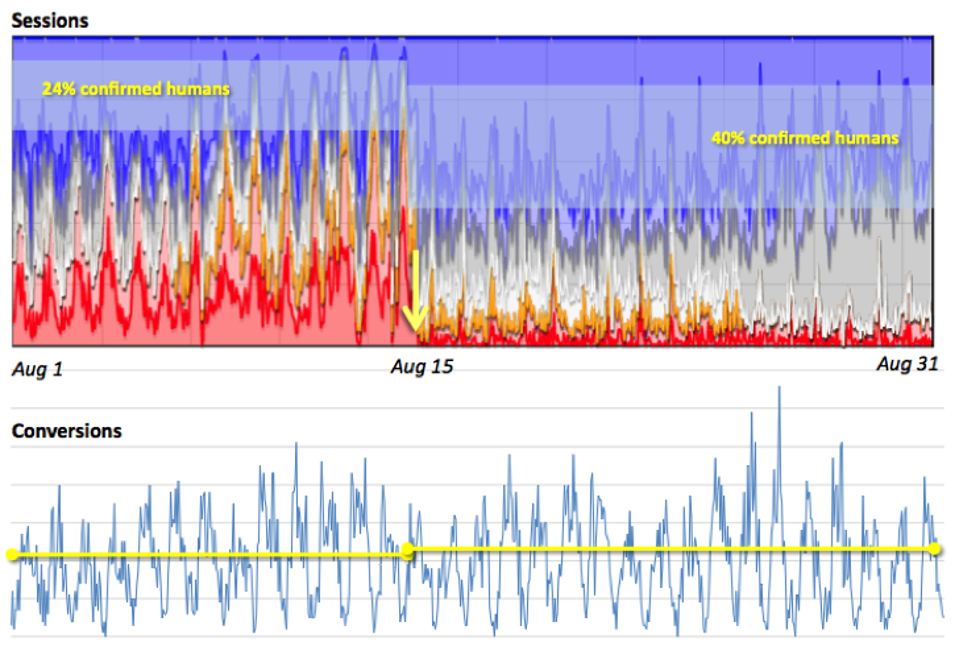This screenshot has height=659, width=959.
Task: Click the Sessions chart title
Action: coord(50,20)
